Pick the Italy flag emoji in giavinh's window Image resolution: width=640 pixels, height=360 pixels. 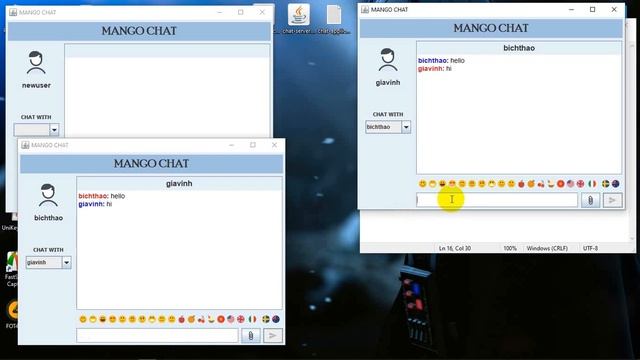click(x=592, y=184)
